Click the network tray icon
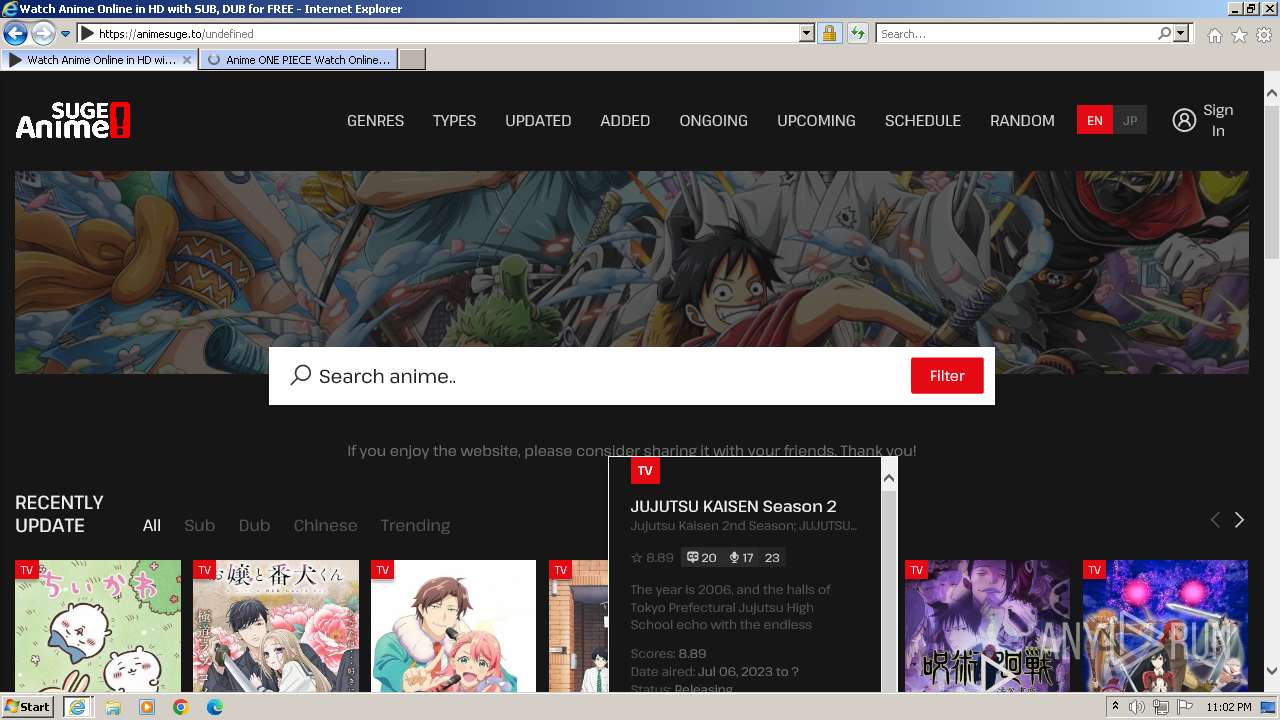 point(1161,707)
